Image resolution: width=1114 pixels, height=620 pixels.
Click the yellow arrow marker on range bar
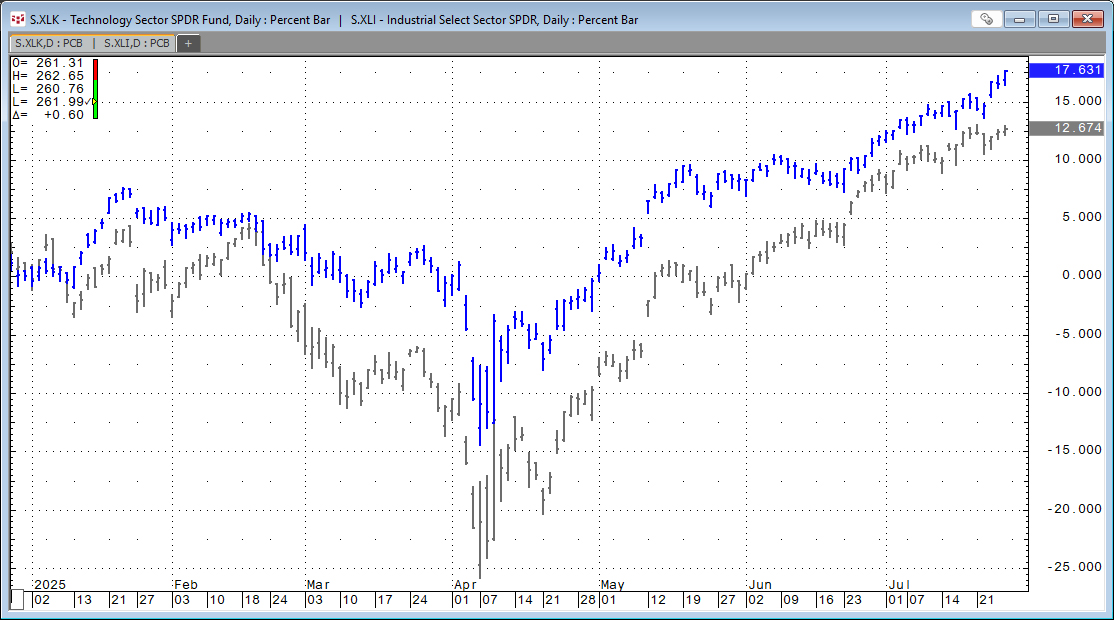(96, 101)
